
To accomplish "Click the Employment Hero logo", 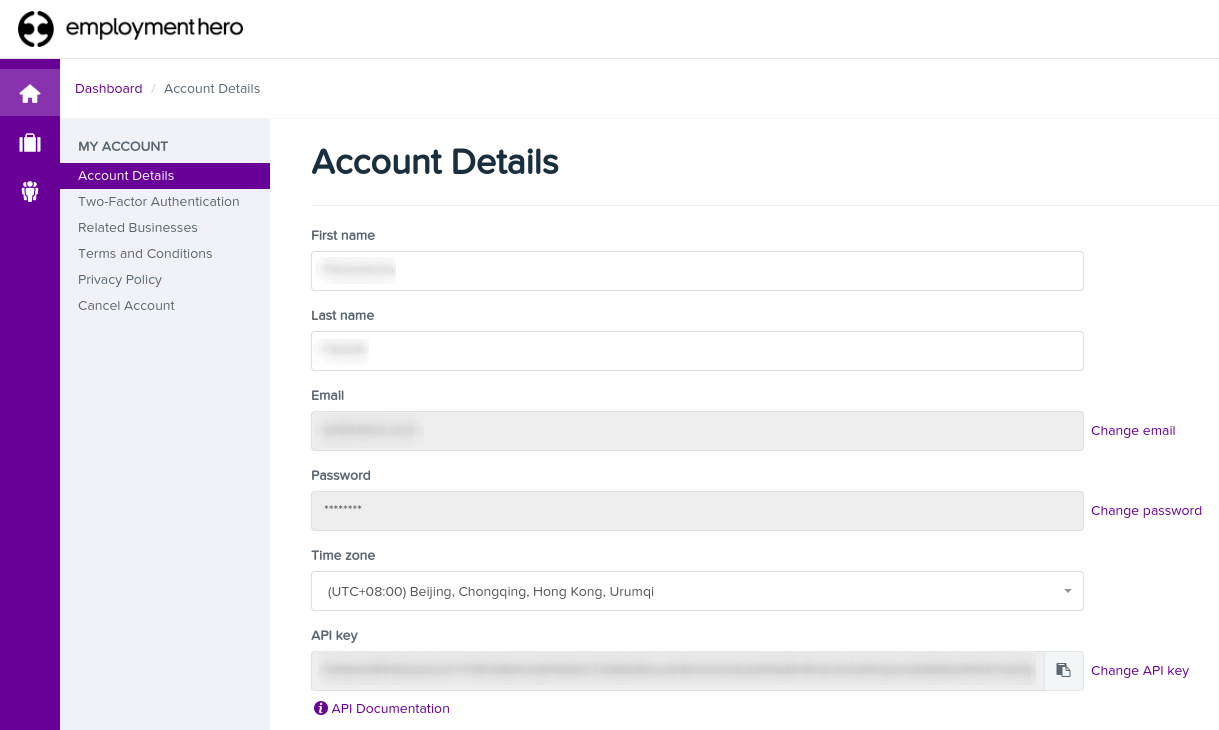I will pos(130,29).
